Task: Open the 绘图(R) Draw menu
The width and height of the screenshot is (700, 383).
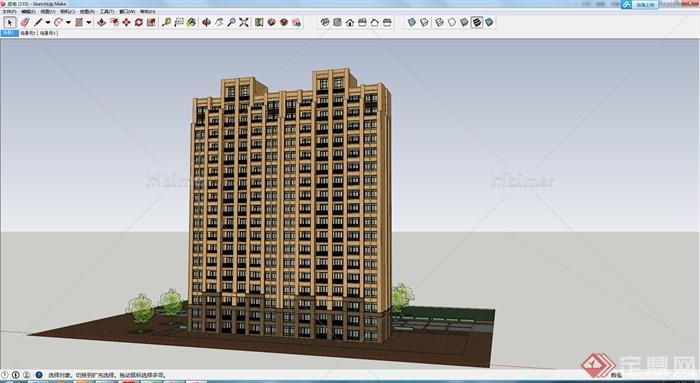Action: 87,12
